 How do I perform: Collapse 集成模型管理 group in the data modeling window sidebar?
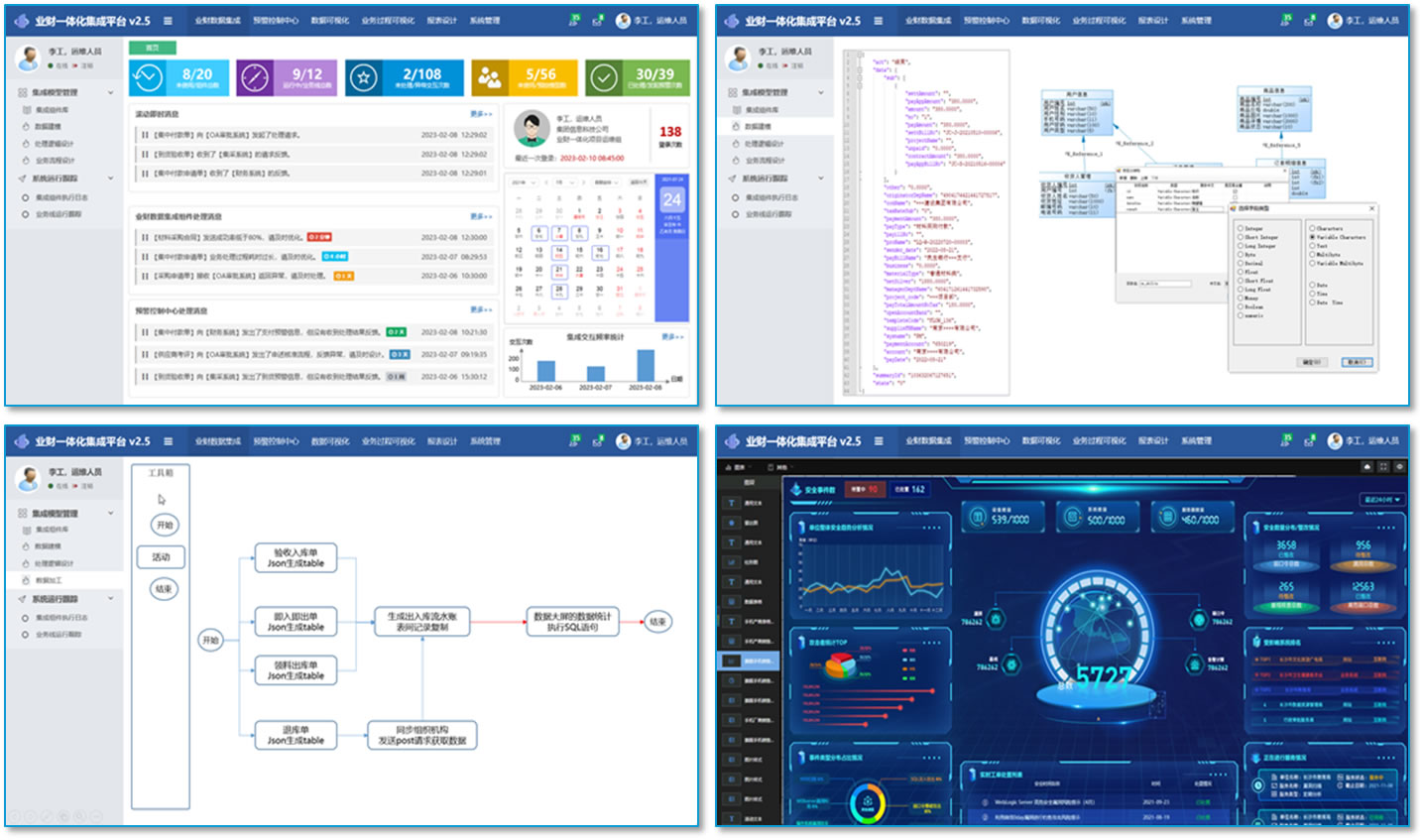click(821, 92)
